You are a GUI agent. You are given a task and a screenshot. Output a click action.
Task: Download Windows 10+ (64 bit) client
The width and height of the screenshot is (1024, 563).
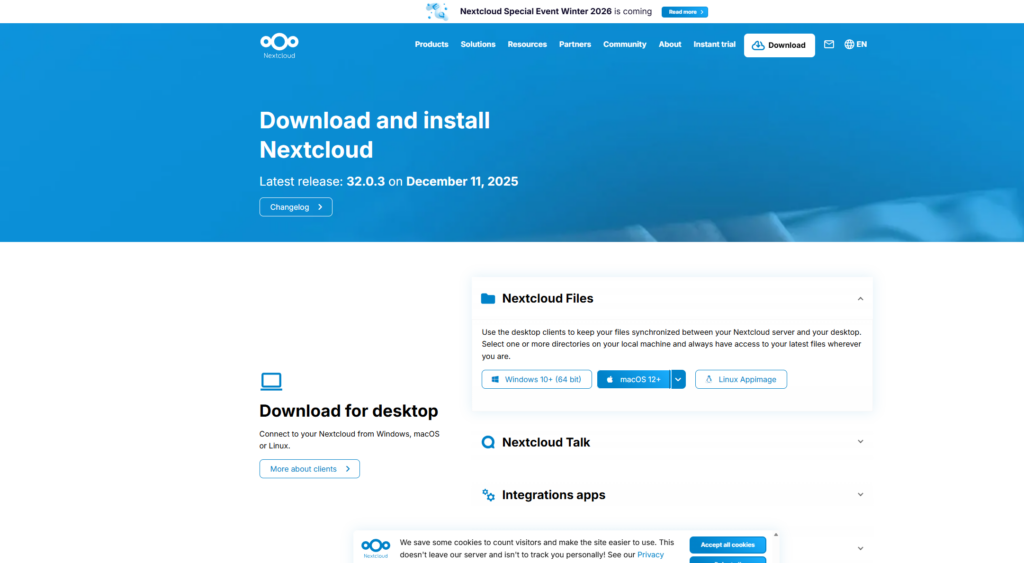point(535,380)
